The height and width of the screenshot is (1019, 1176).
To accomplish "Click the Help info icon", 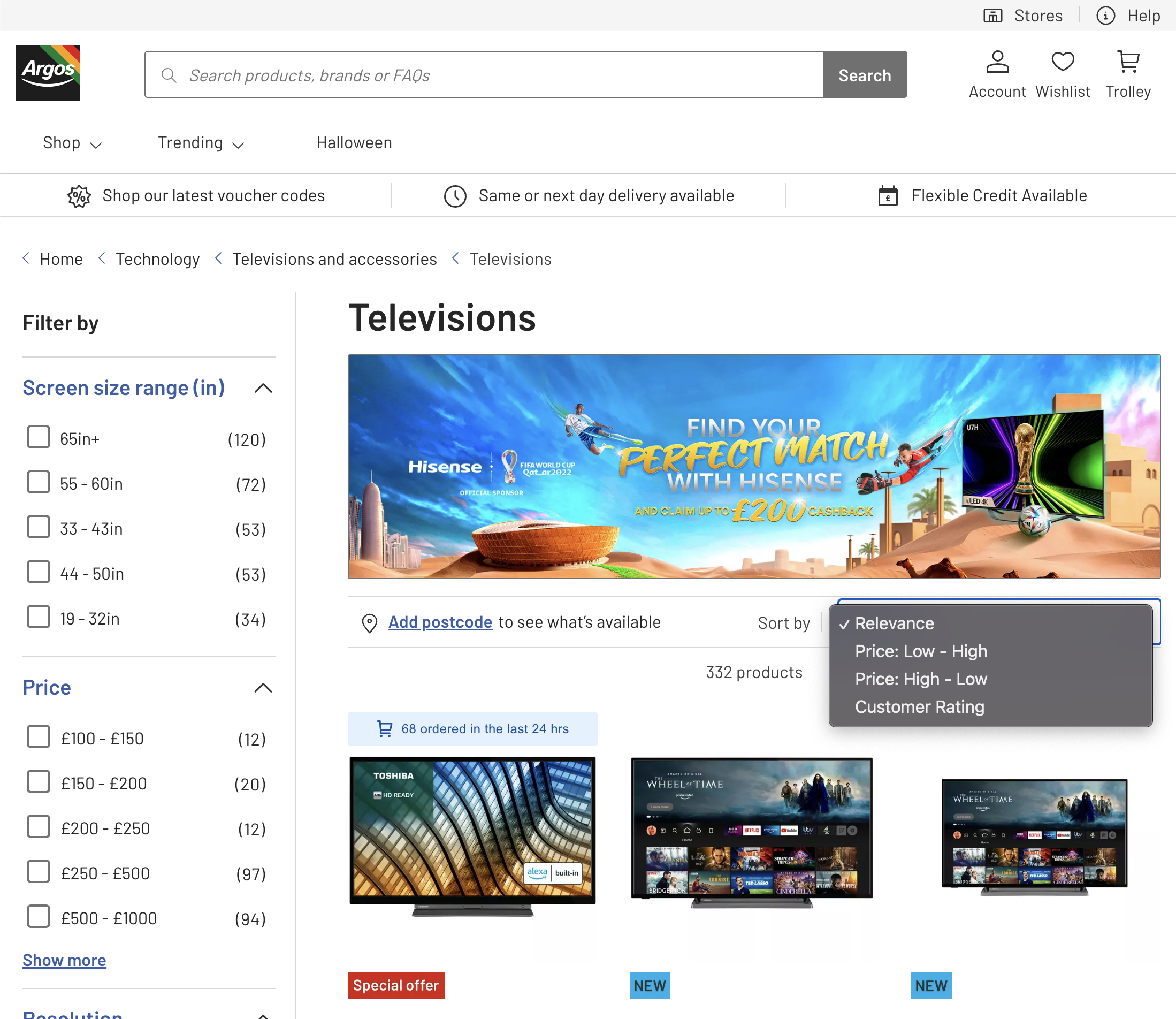I will pos(1105,16).
